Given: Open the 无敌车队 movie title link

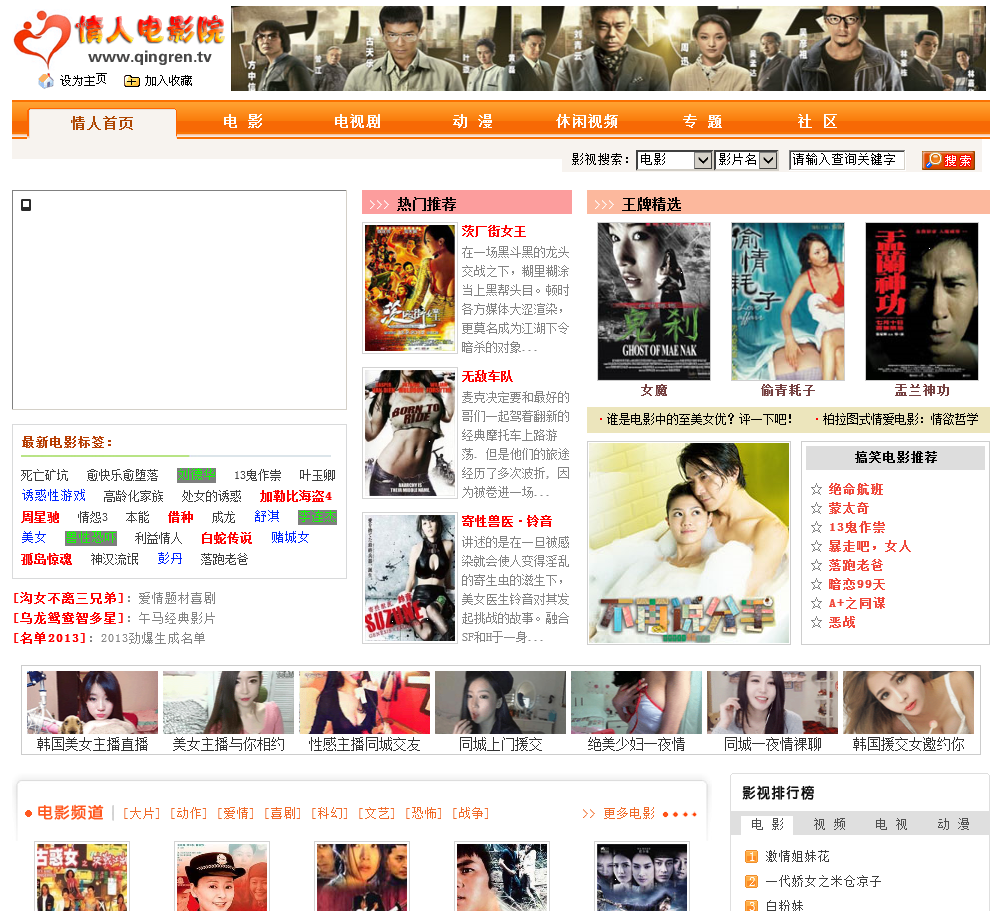Looking at the screenshot, I should (487, 376).
